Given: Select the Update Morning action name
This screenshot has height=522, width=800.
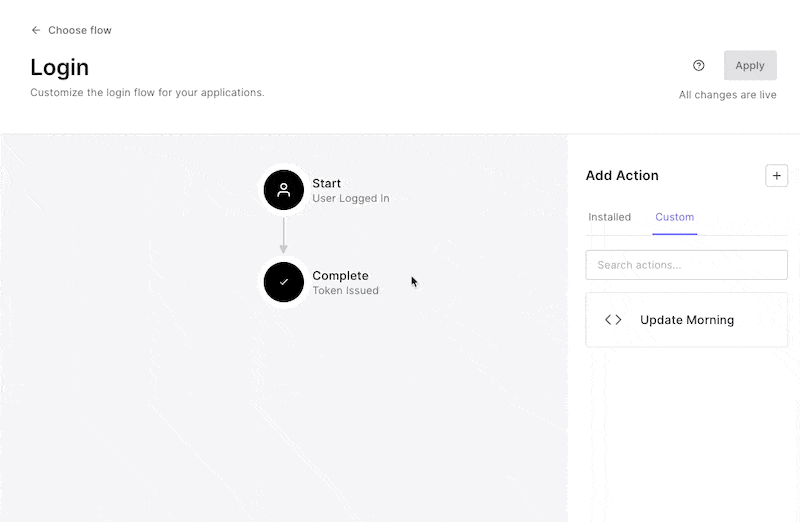Looking at the screenshot, I should tap(686, 320).
